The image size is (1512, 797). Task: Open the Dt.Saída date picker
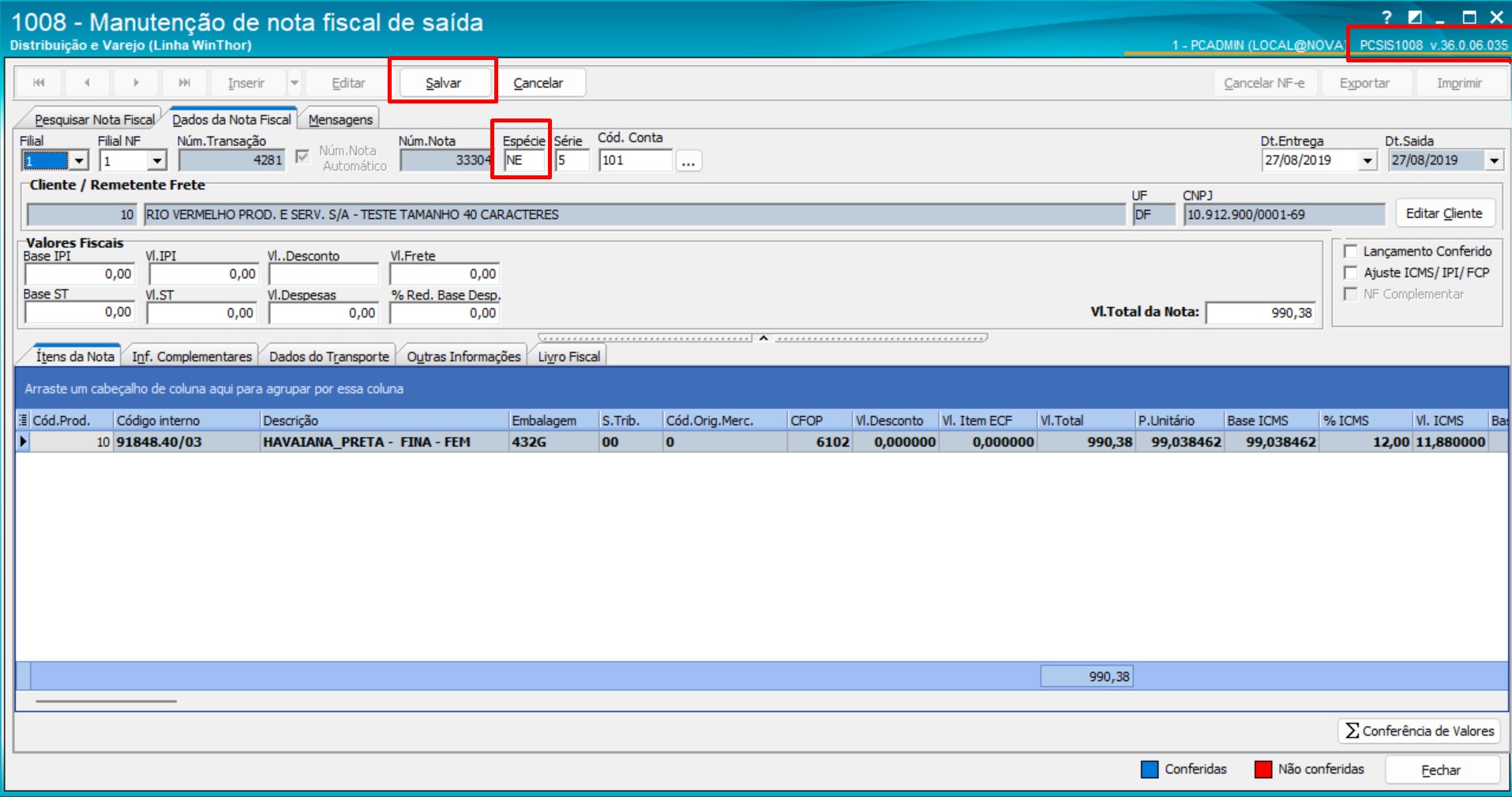tap(1494, 160)
